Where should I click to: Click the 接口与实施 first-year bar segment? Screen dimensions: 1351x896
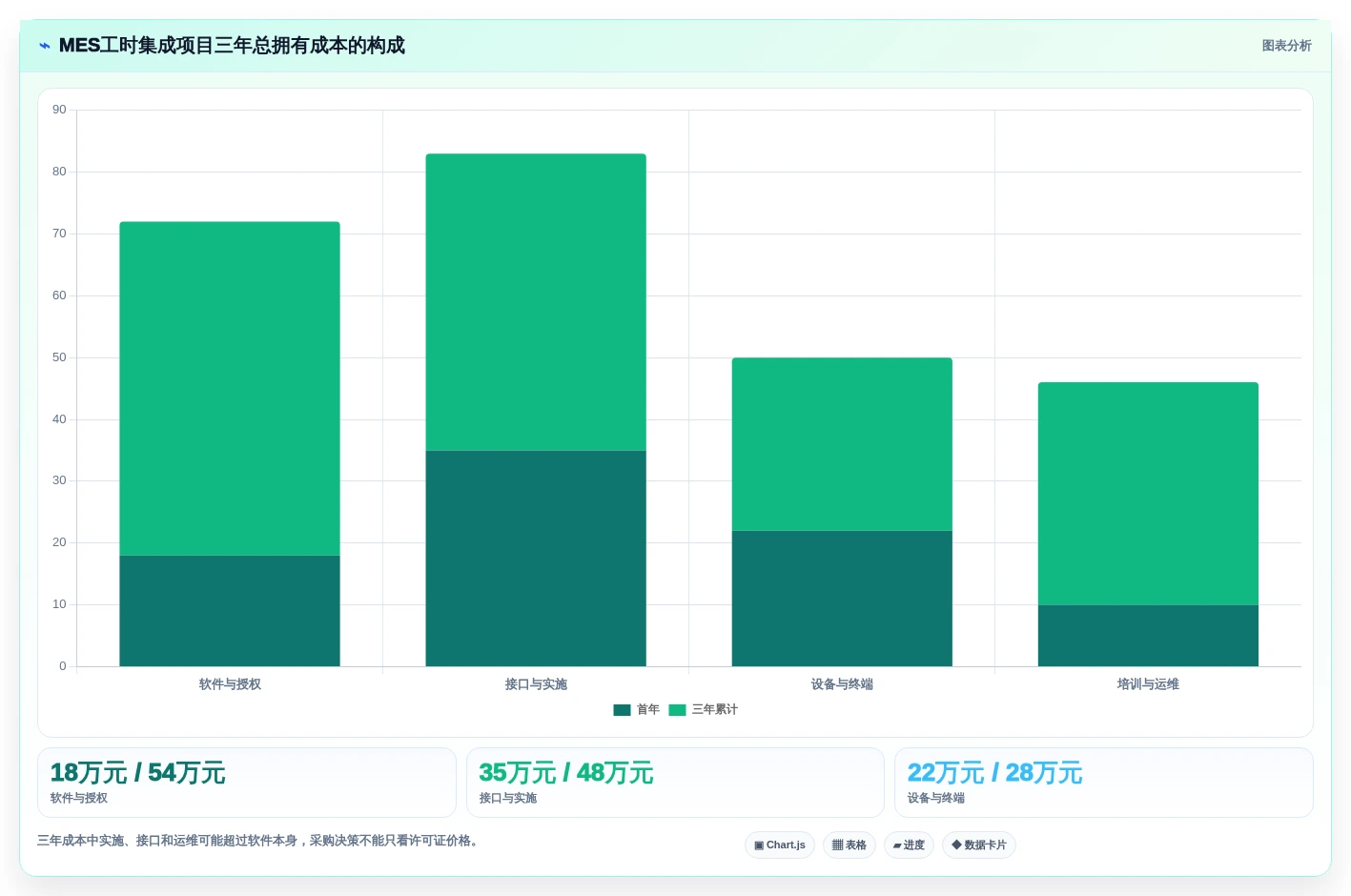(x=536, y=559)
